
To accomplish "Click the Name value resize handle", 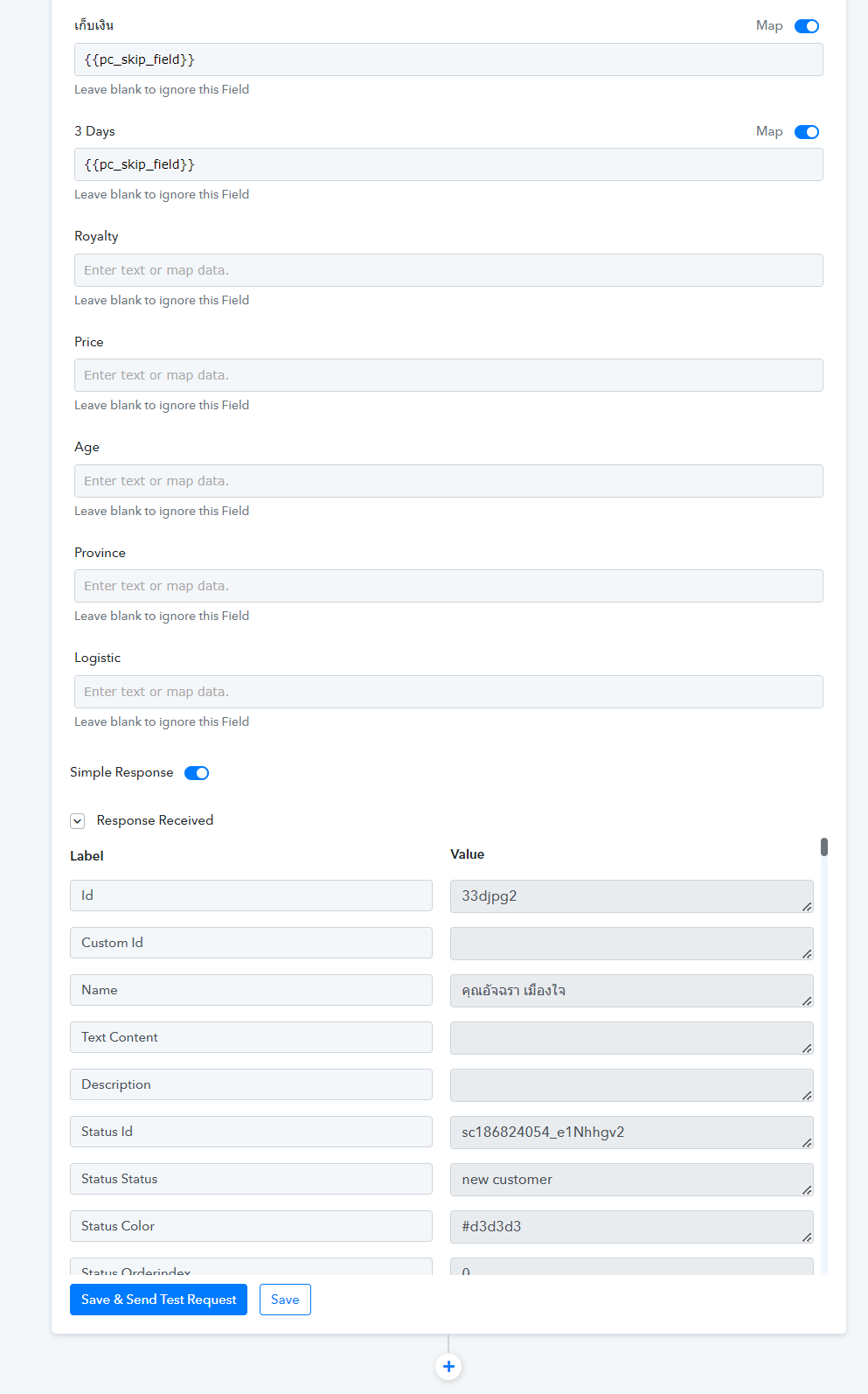I will coord(807,1001).
